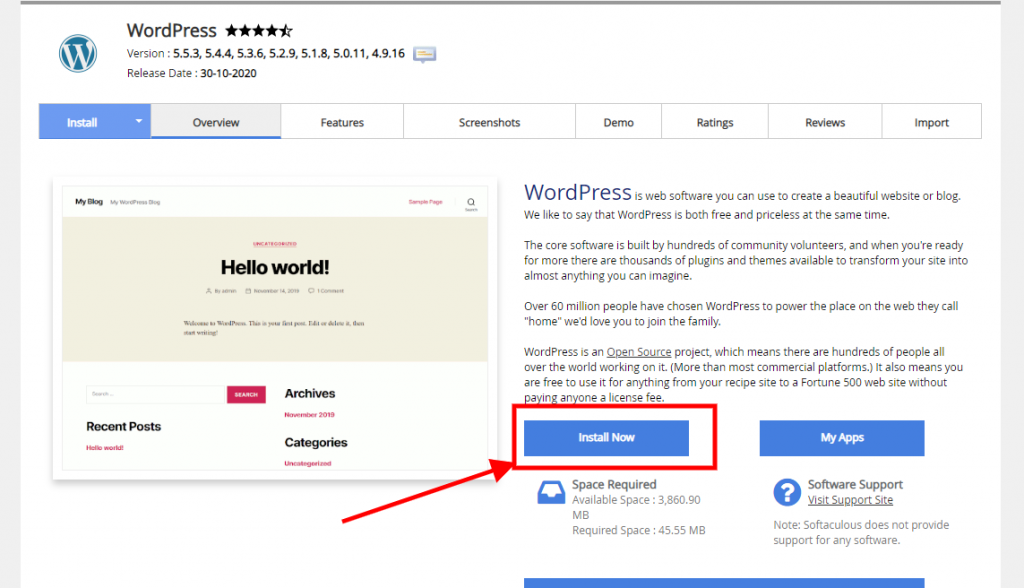
Task: Switch to the Import tab
Action: pyautogui.click(x=931, y=122)
